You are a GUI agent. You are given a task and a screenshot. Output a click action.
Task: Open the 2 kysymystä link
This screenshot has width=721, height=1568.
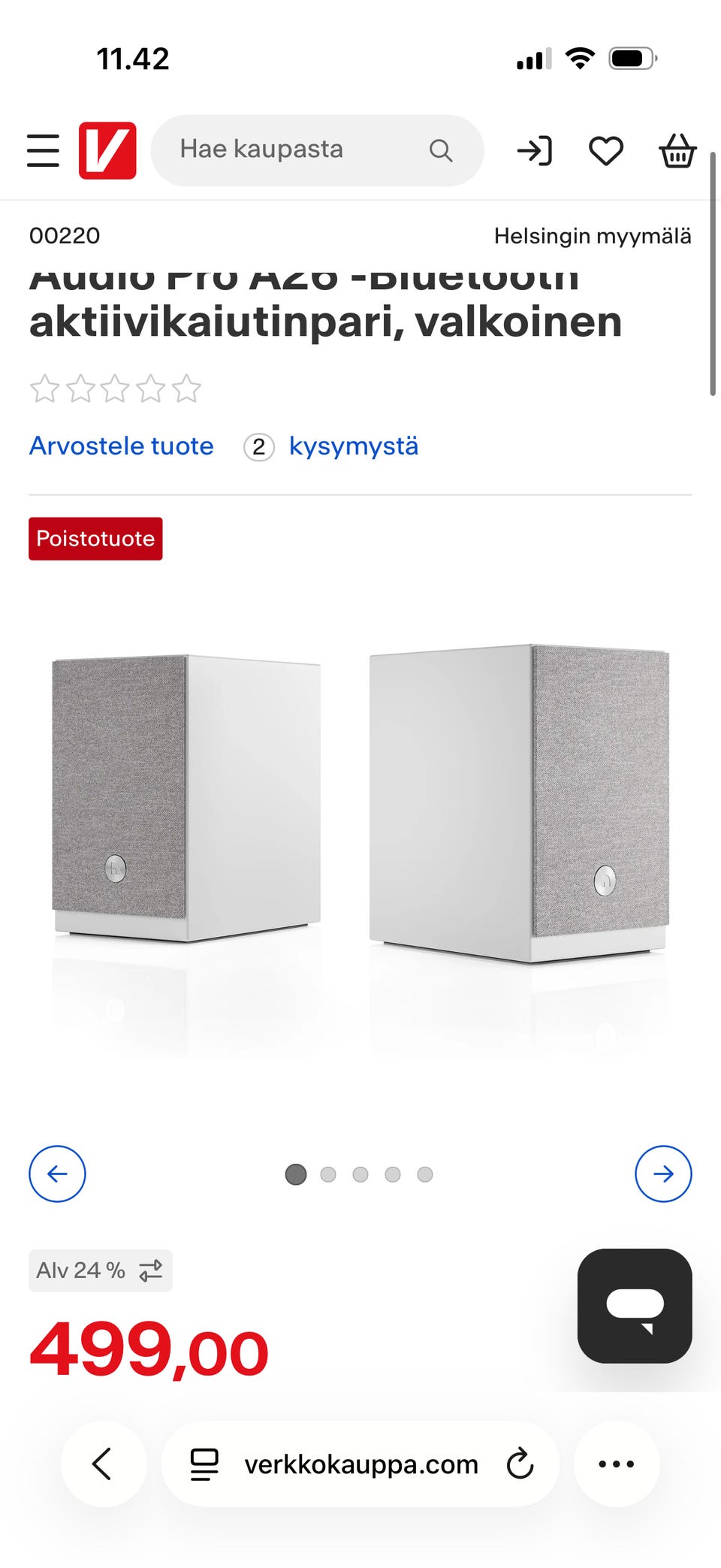[331, 446]
